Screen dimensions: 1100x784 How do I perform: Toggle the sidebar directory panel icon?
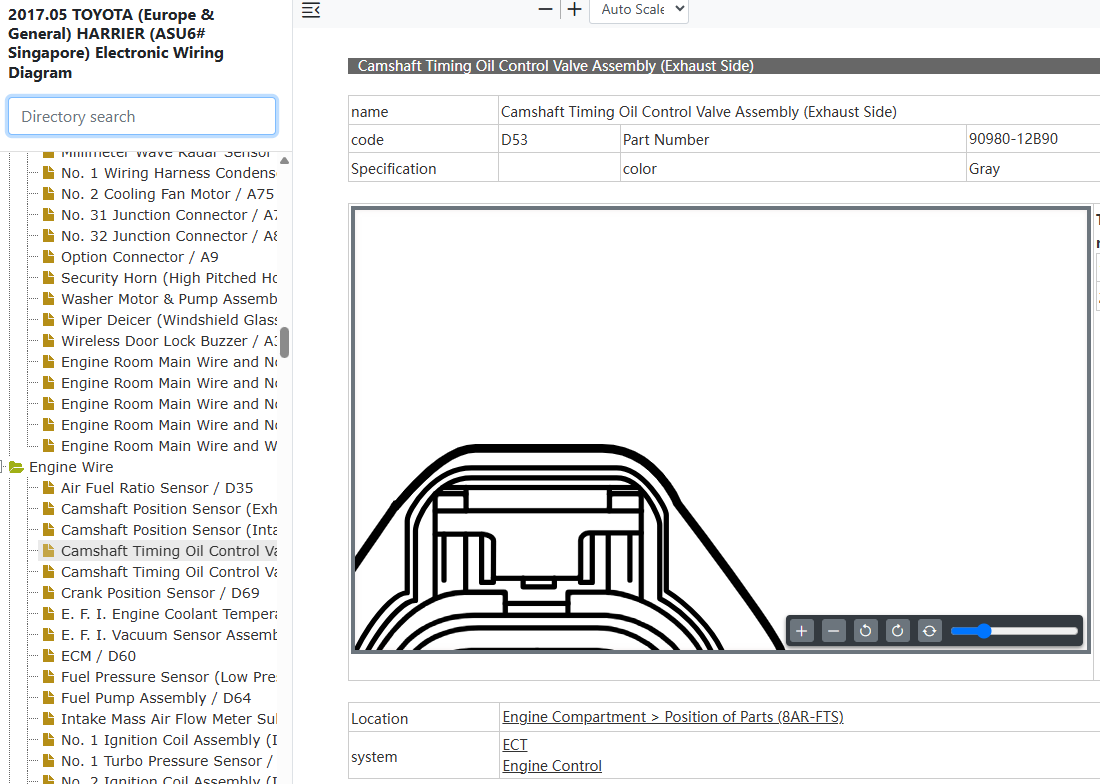(x=311, y=10)
